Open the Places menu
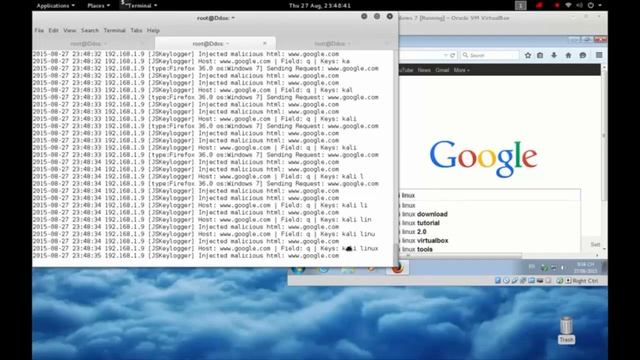 98,6
